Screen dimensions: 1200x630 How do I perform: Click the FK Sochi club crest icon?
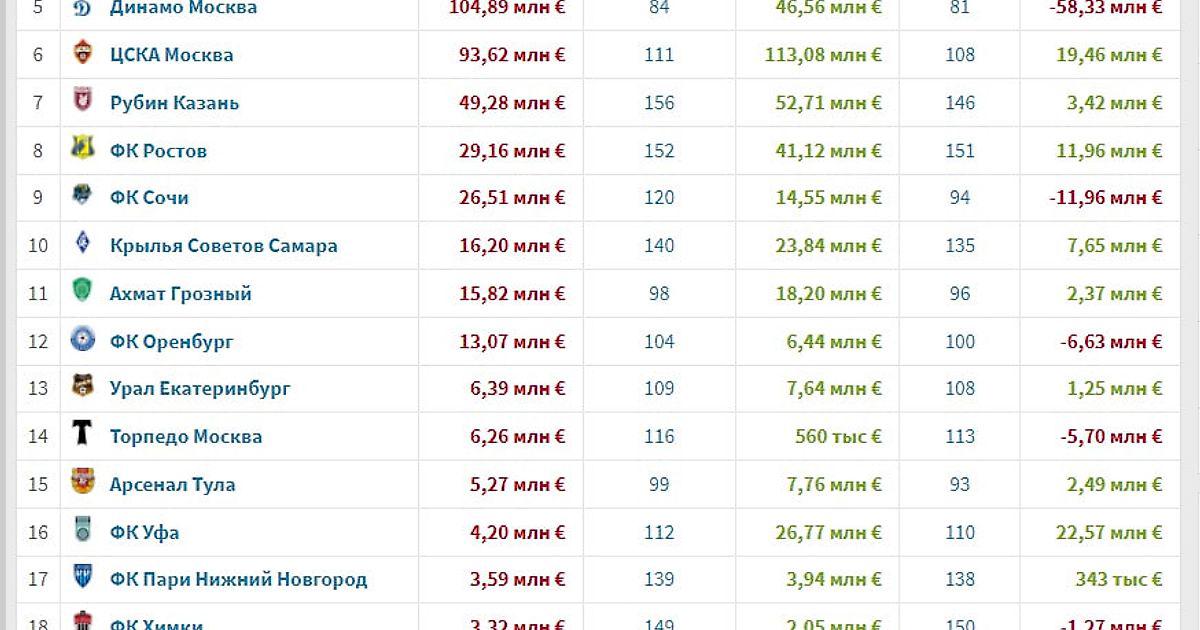83,197
